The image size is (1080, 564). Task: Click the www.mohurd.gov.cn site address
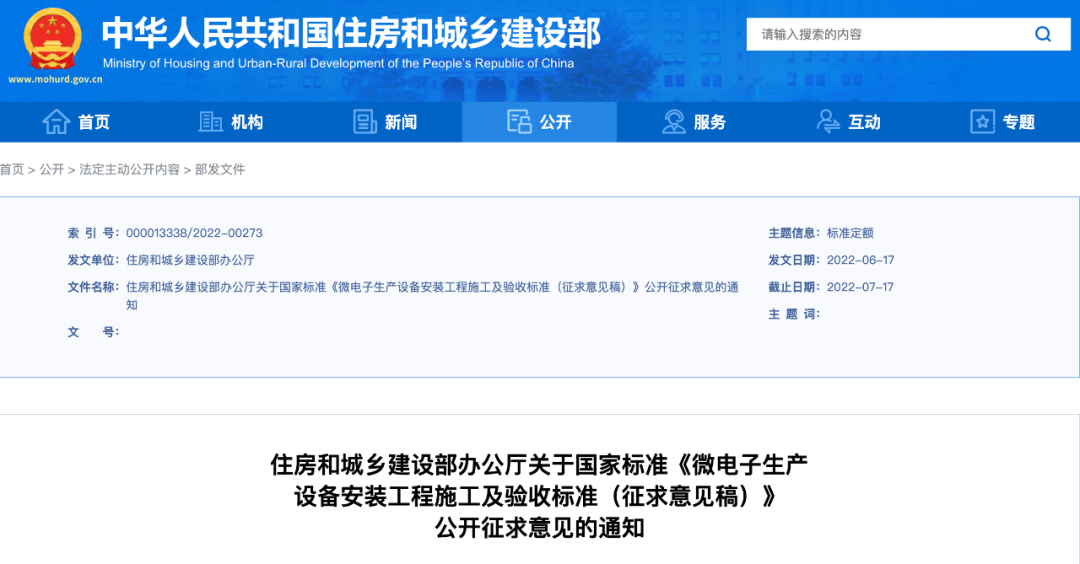pos(55,79)
